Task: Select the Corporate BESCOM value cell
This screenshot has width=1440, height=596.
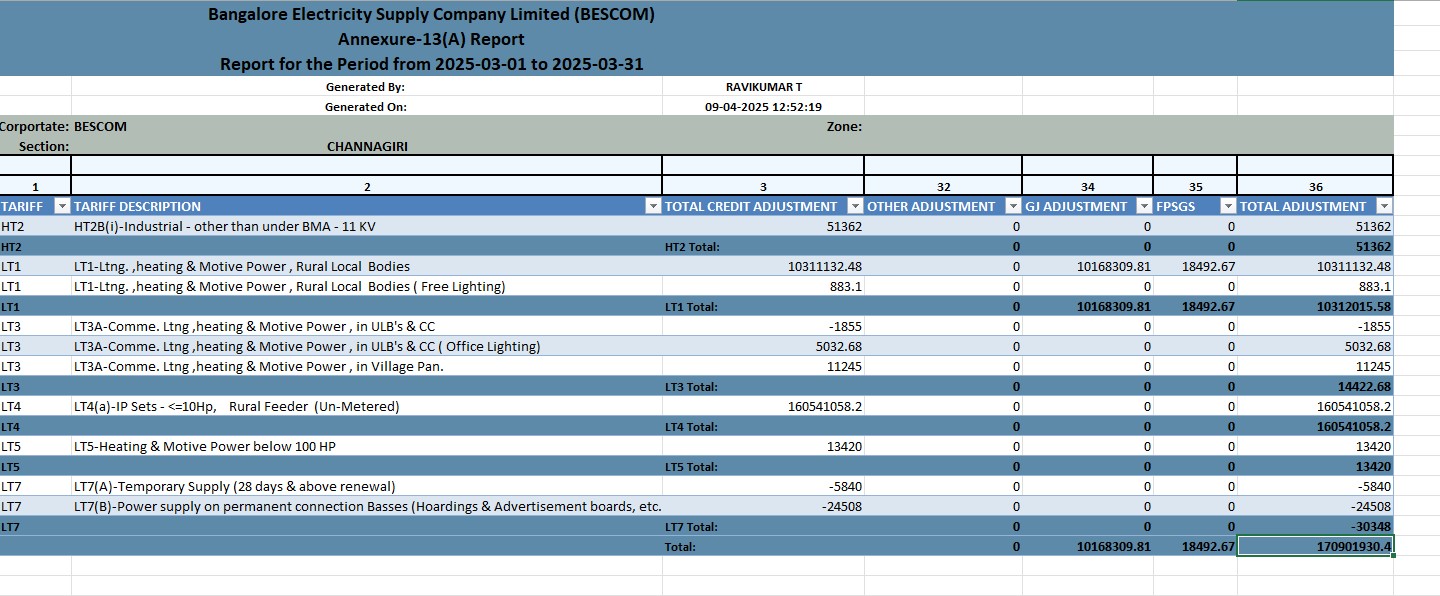Action: click(x=367, y=127)
